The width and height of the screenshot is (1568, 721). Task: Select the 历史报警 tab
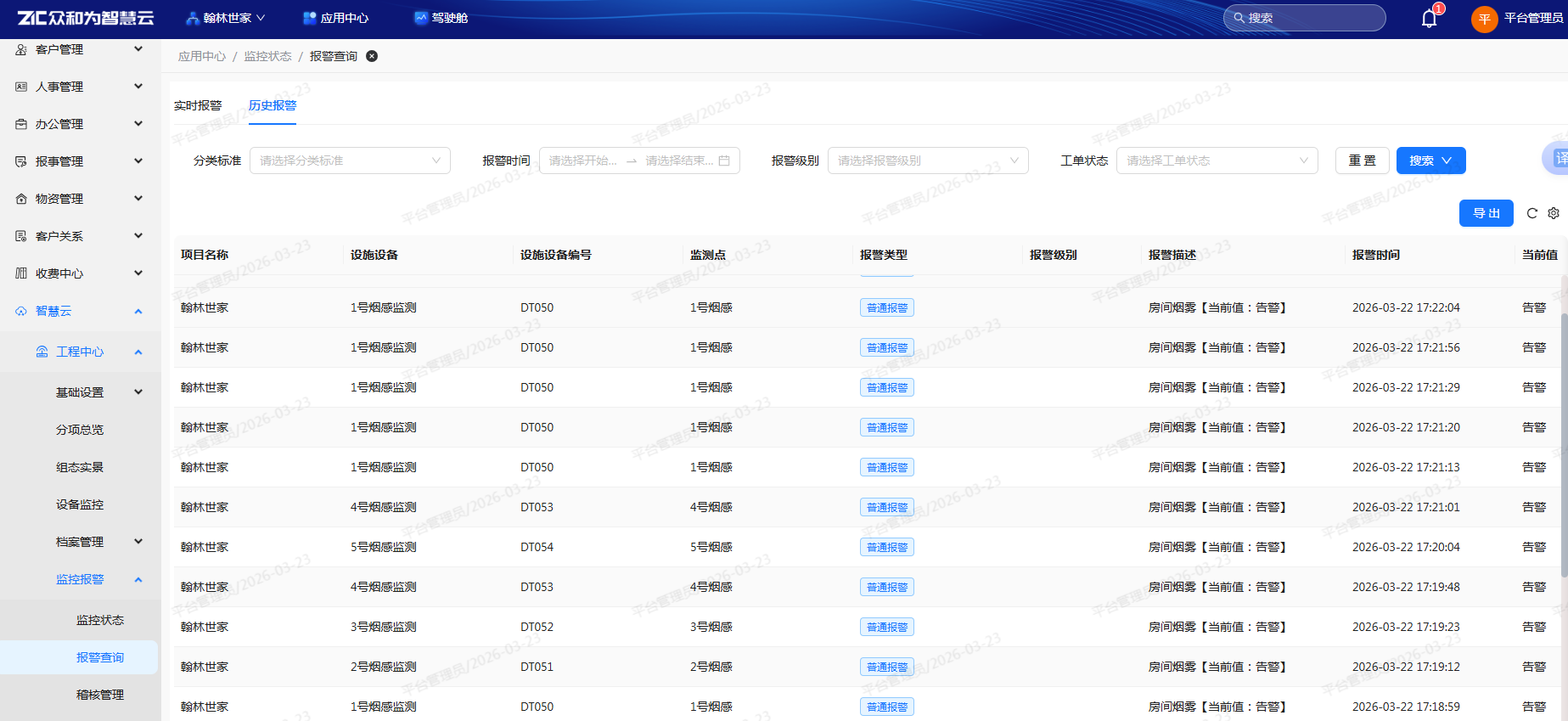[273, 105]
